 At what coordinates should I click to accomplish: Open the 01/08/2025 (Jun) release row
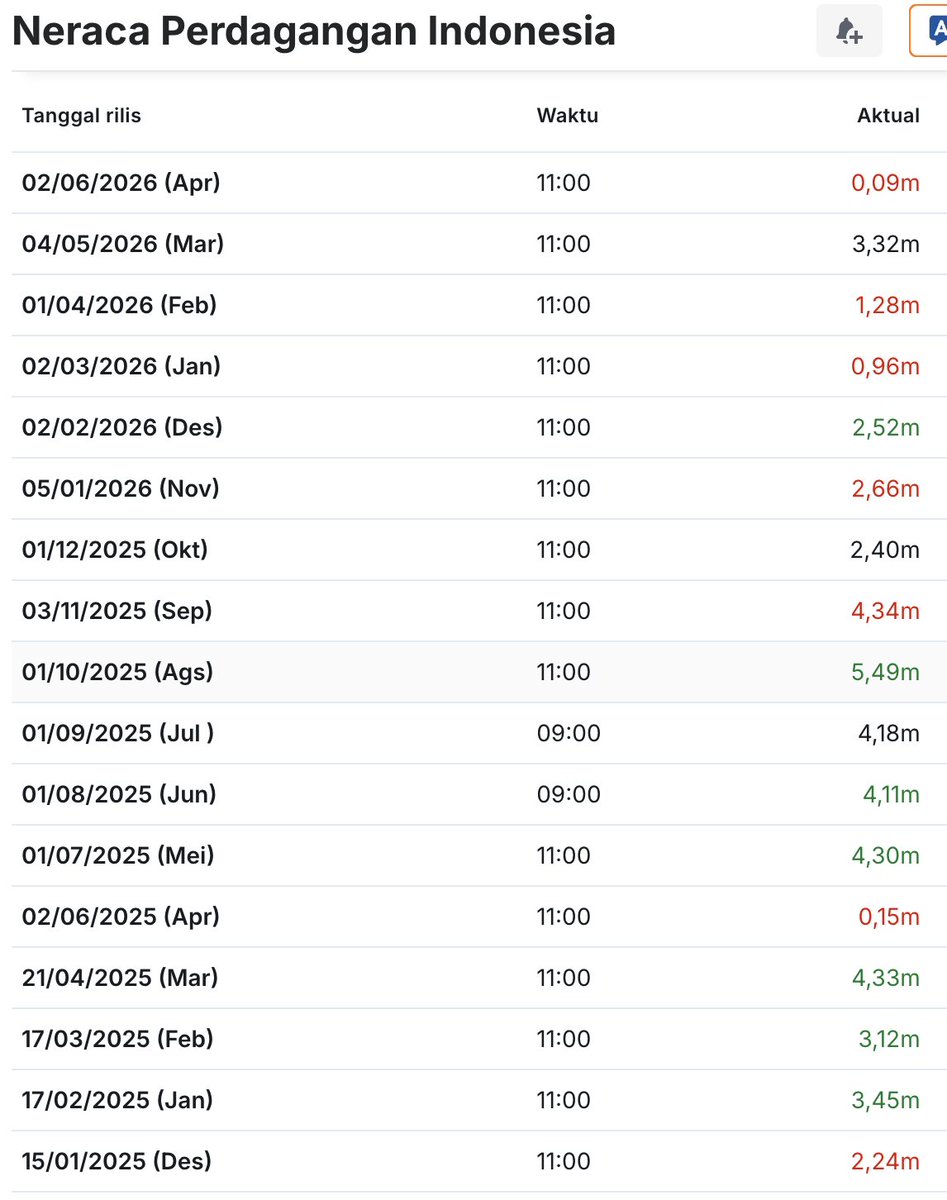479,794
